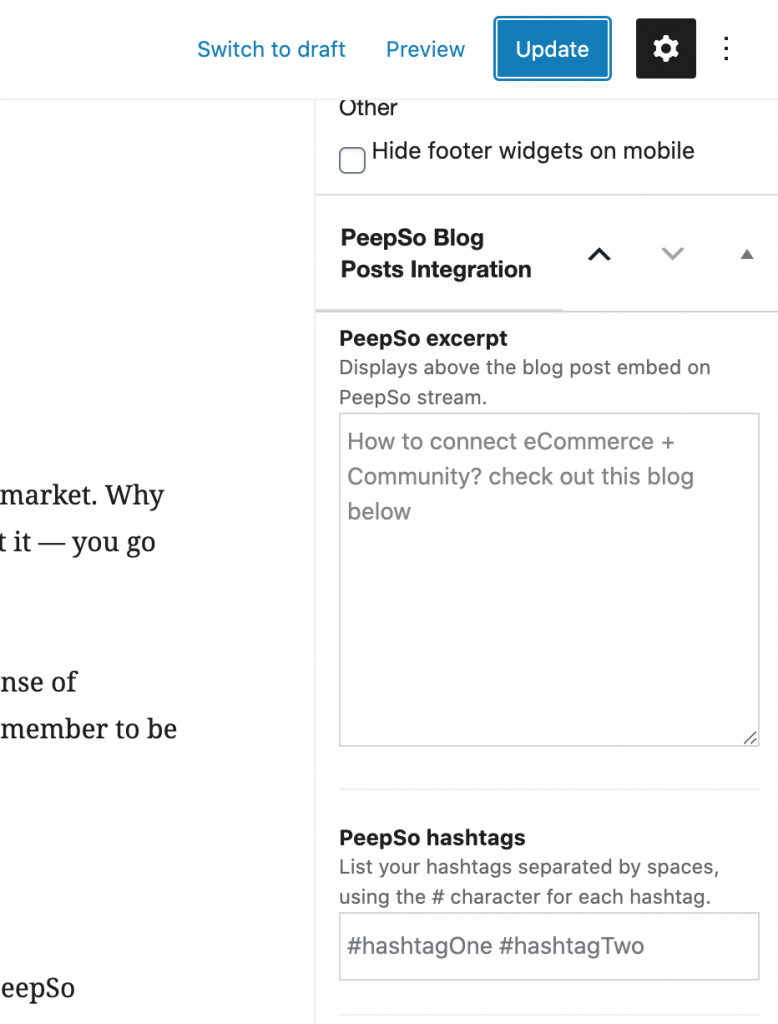The width and height of the screenshot is (778, 1024).
Task: Enable Hide footer widgets on mobile
Action: point(352,160)
